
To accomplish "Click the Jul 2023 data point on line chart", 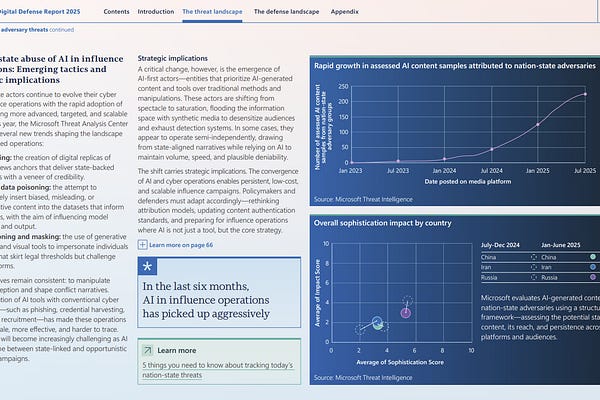I will 398,161.
